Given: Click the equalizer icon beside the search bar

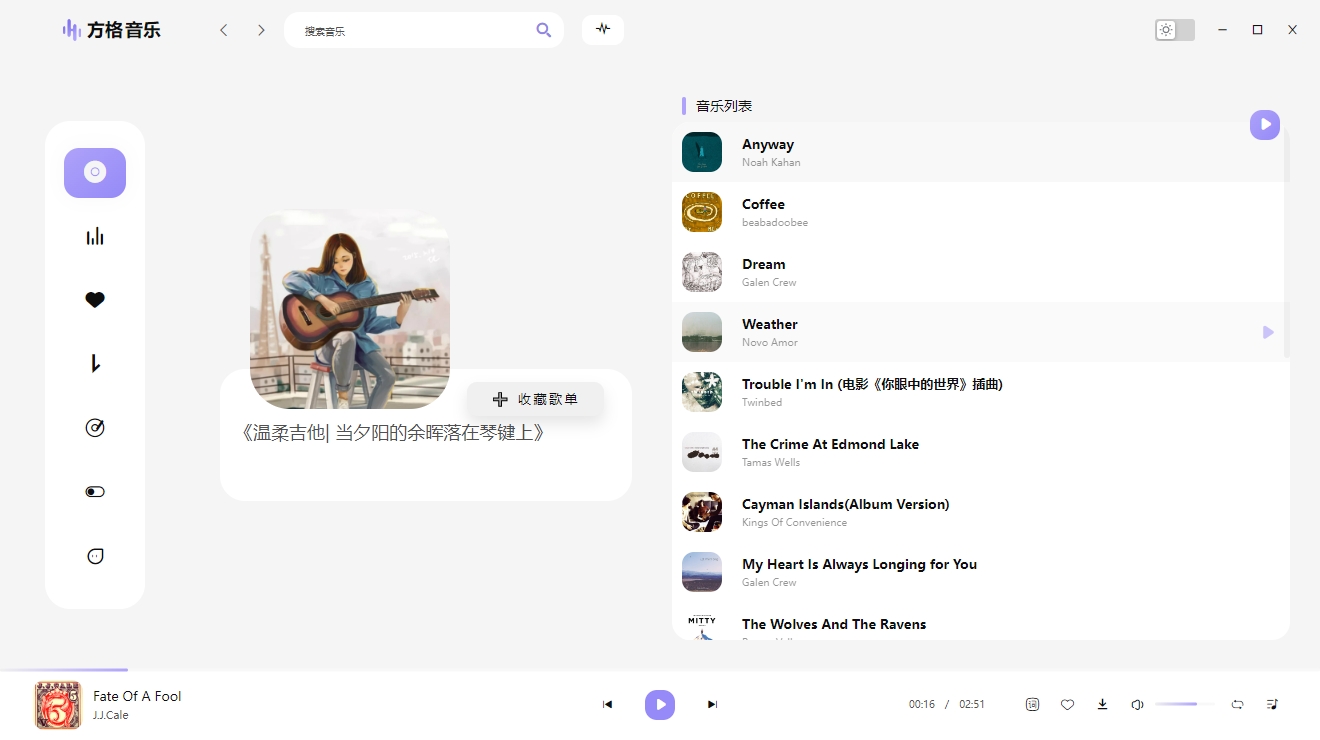Looking at the screenshot, I should coord(602,30).
